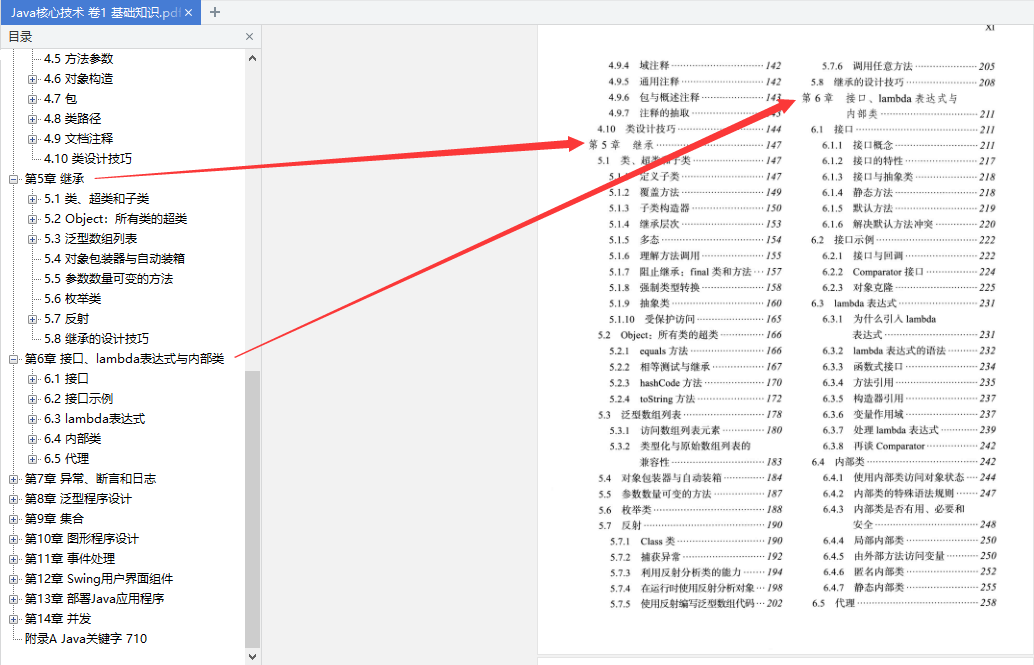1034x665 pixels.
Task: Select bookmark 6.3 lambda表达式
Action: pyautogui.click(x=94, y=419)
